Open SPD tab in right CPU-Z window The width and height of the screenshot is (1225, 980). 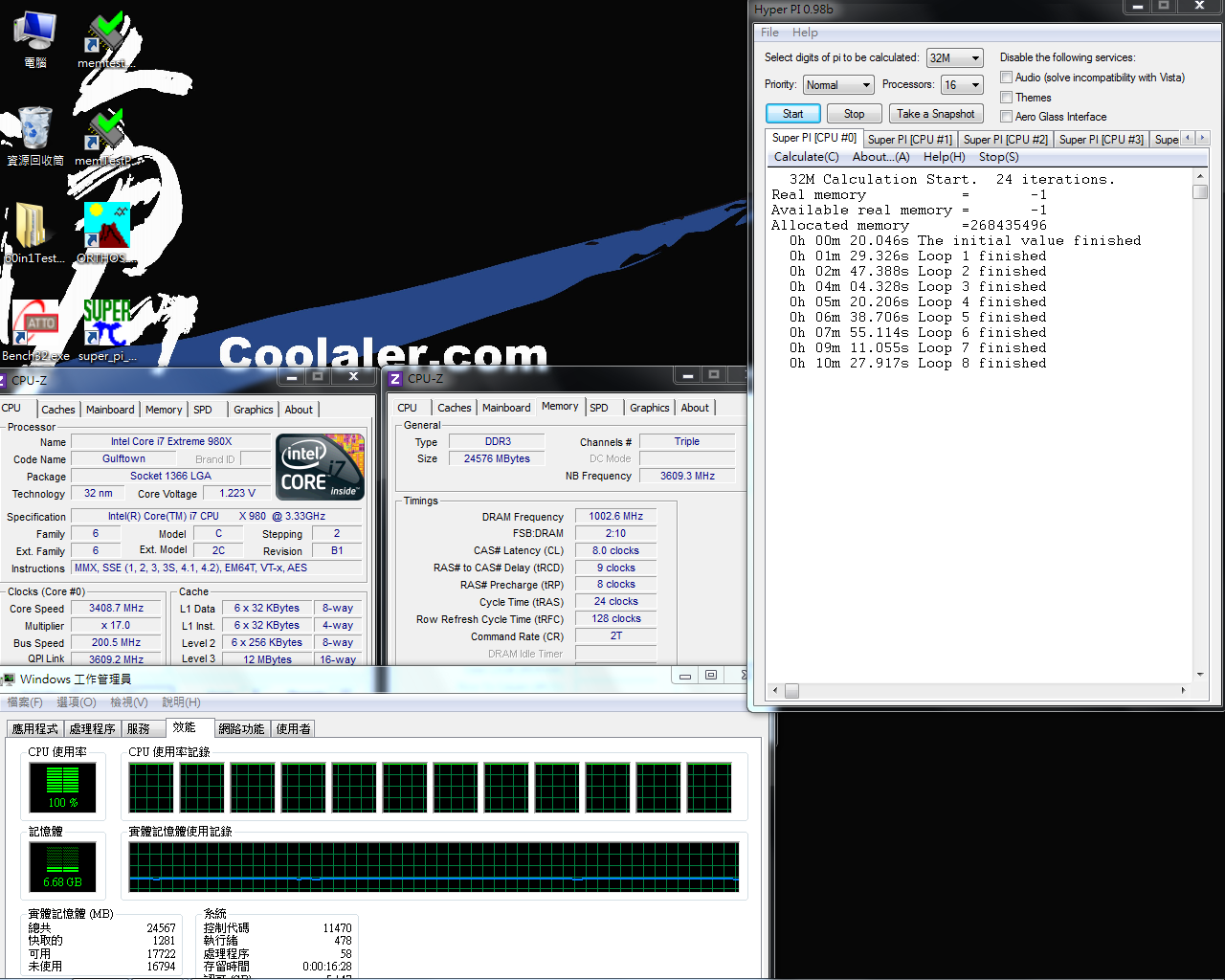[x=599, y=408]
